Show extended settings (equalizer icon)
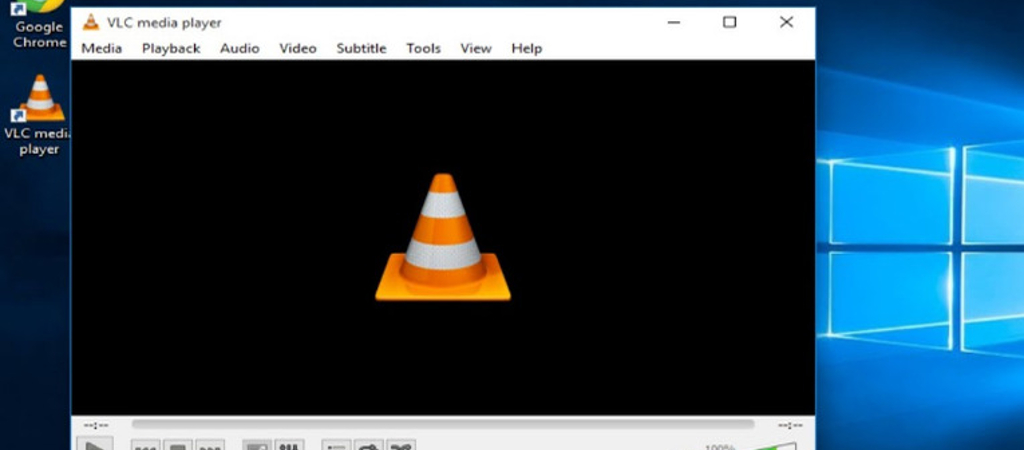Image resolution: width=1024 pixels, height=450 pixels. click(289, 445)
